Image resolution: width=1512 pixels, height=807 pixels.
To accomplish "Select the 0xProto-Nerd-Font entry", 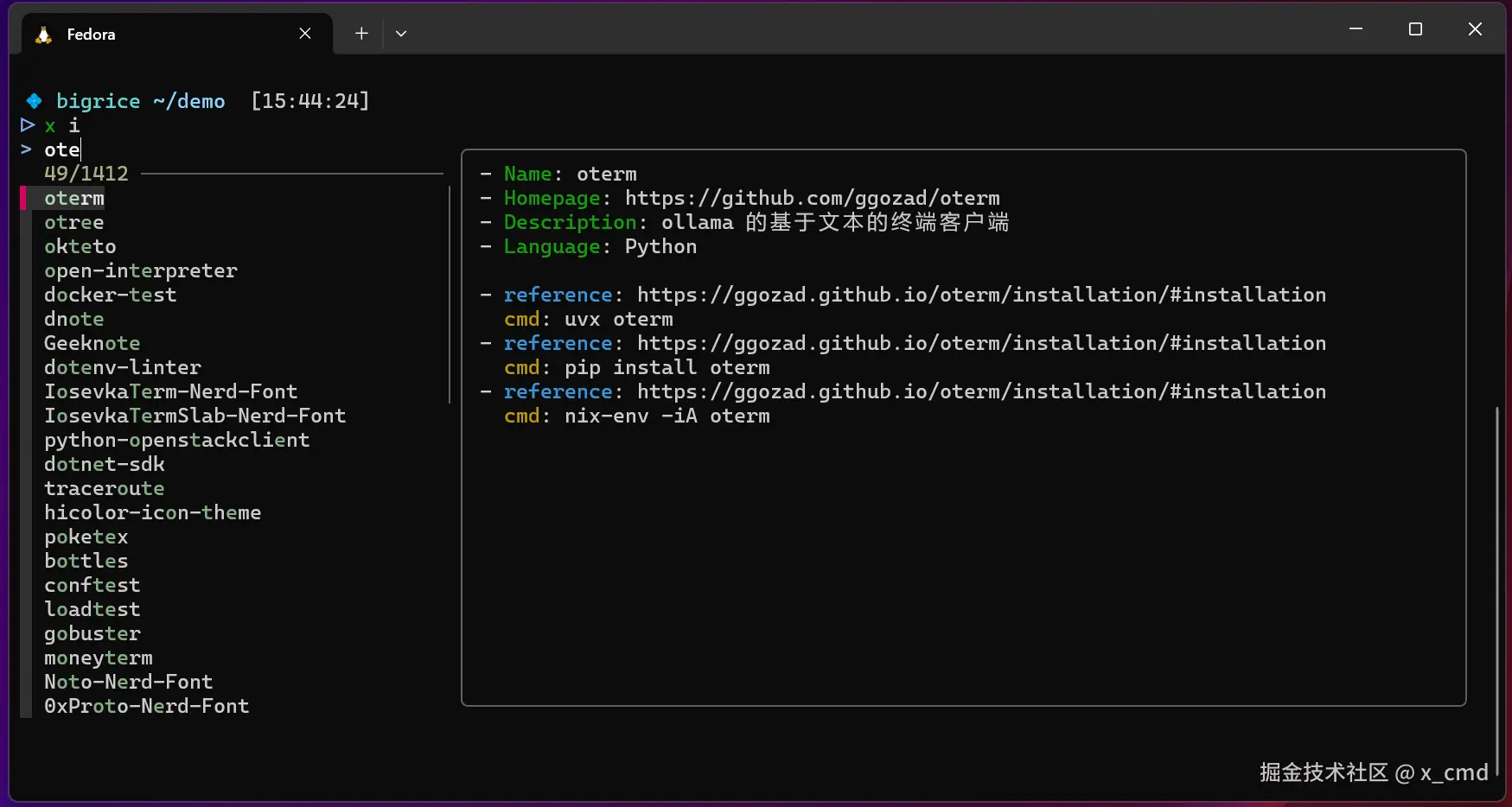I will 147,706.
